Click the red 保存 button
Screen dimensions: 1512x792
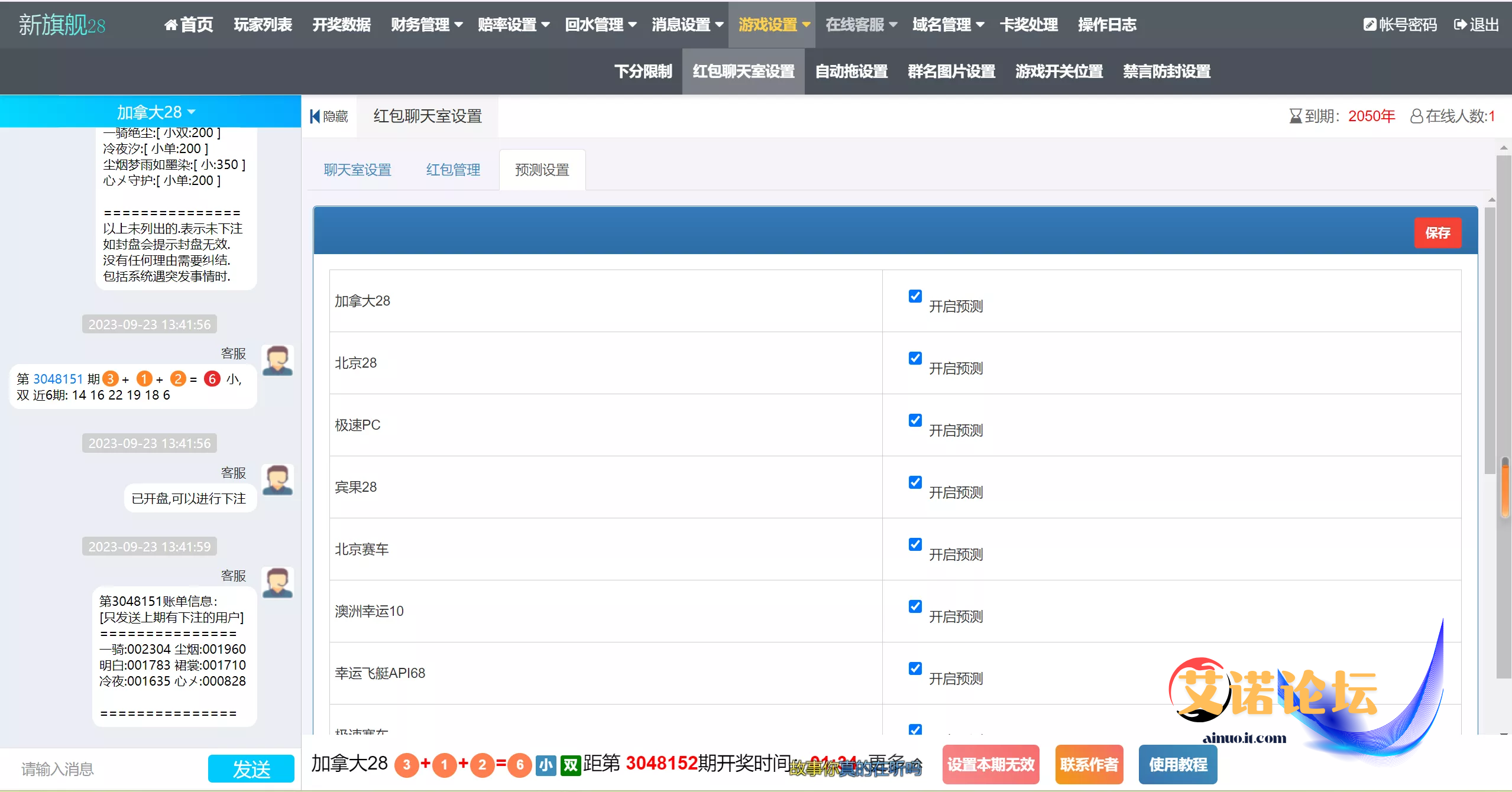tap(1437, 233)
